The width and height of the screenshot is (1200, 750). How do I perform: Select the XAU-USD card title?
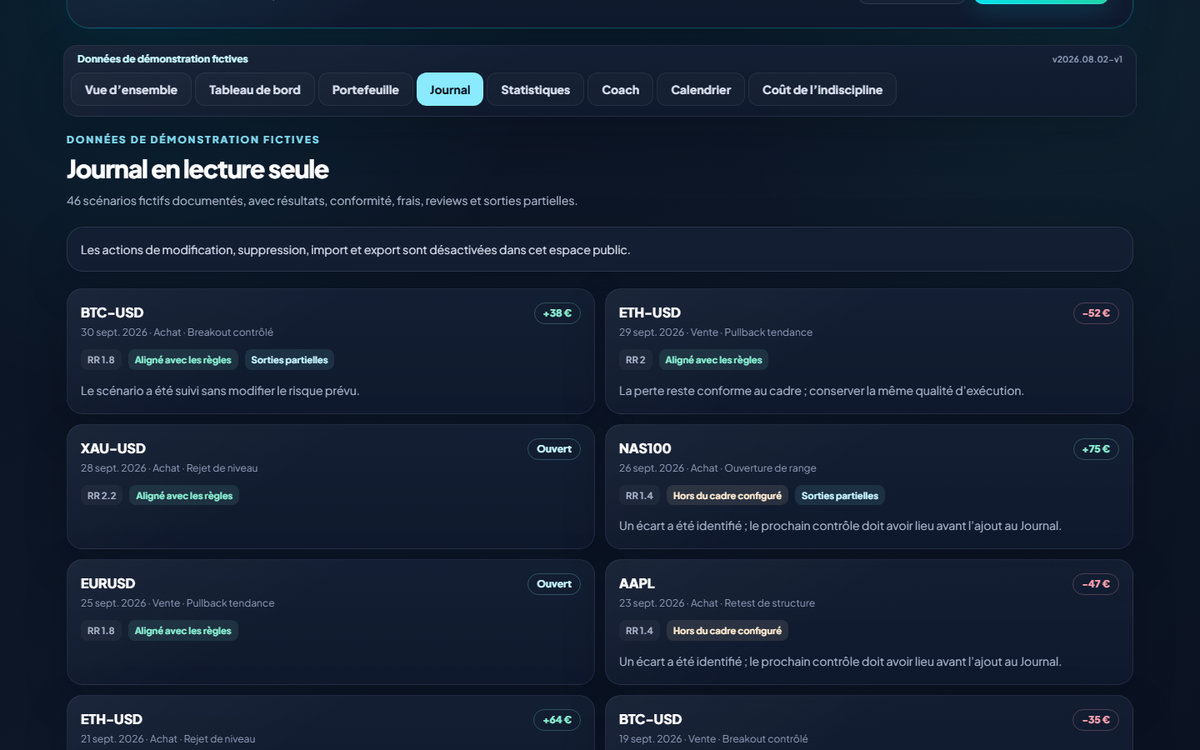click(113, 449)
